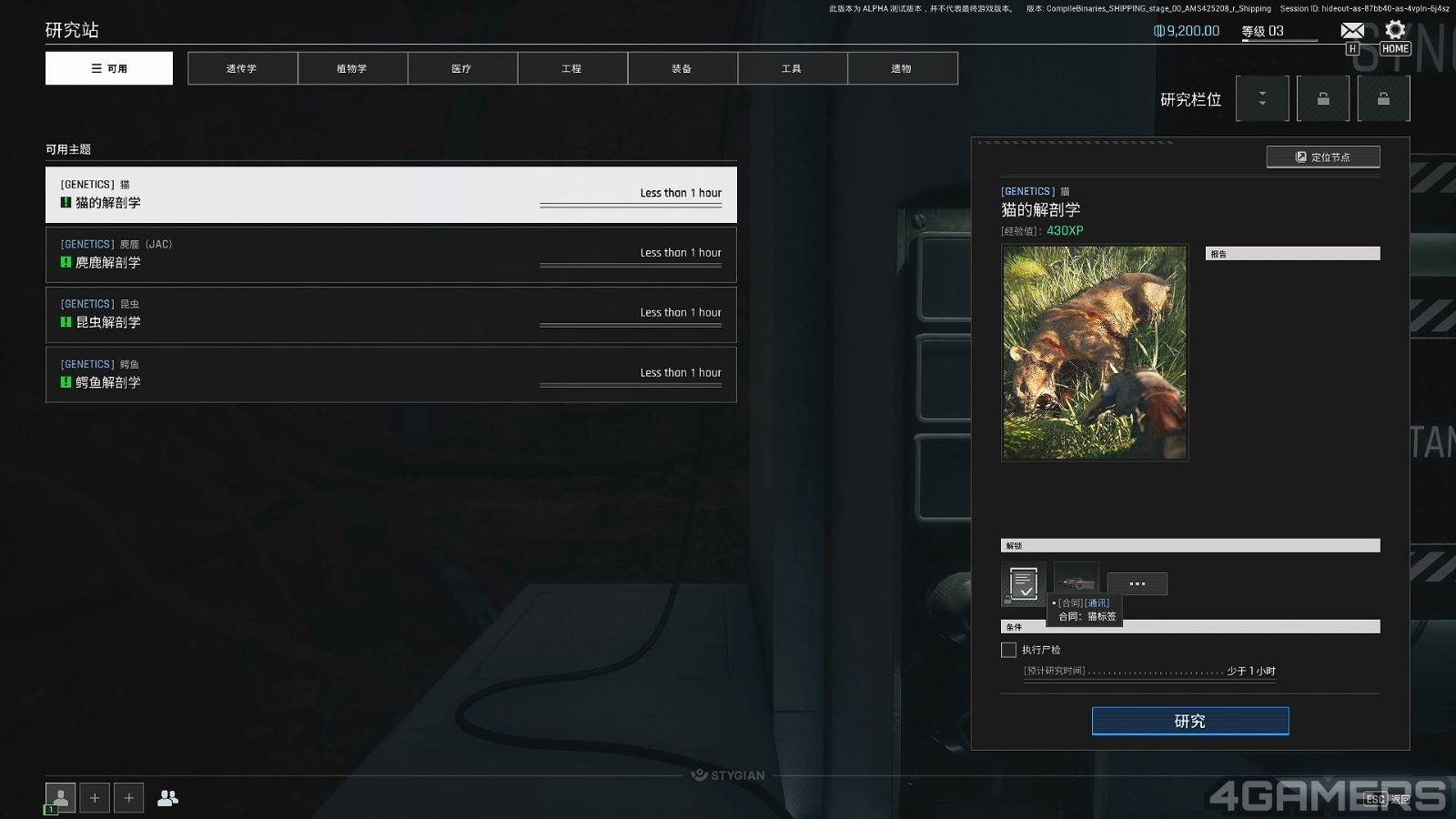Open settings via the gear icon
The image size is (1456, 819).
click(x=1395, y=30)
